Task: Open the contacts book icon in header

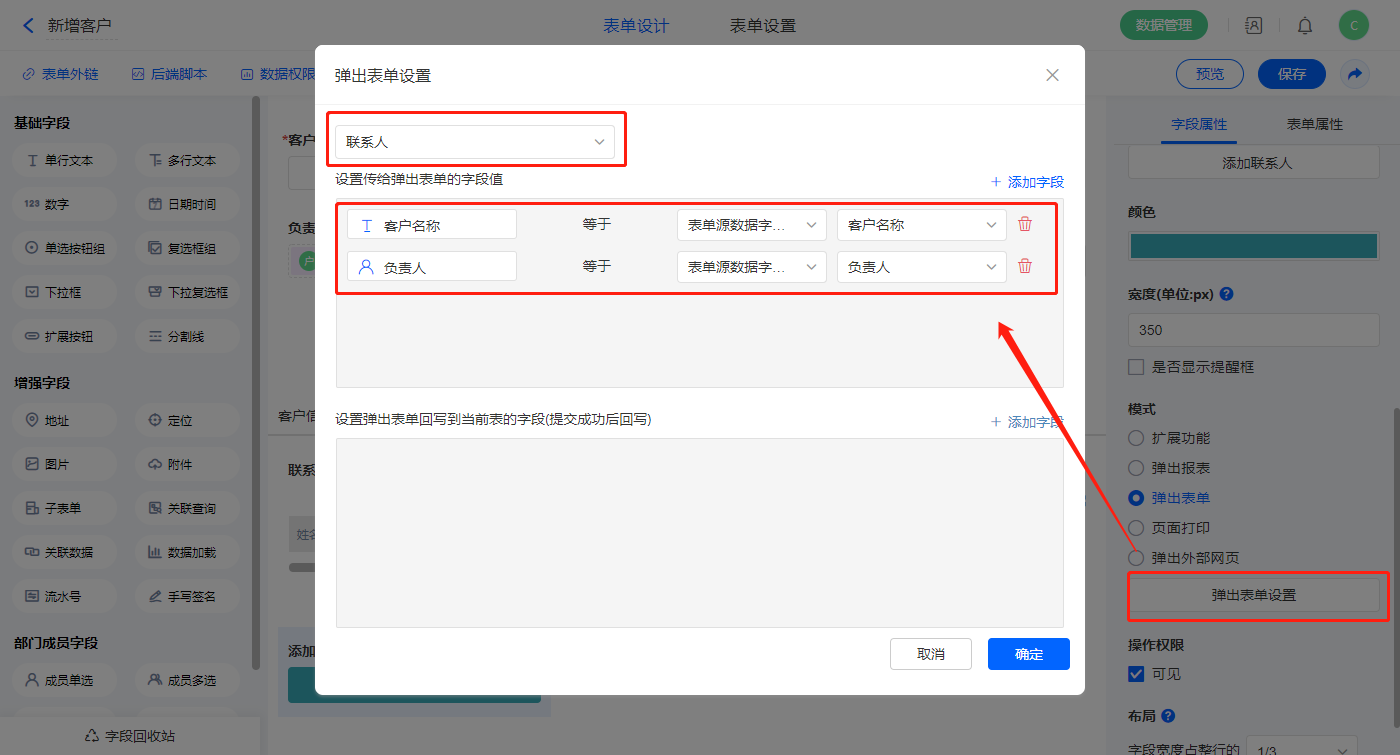Action: click(1253, 26)
